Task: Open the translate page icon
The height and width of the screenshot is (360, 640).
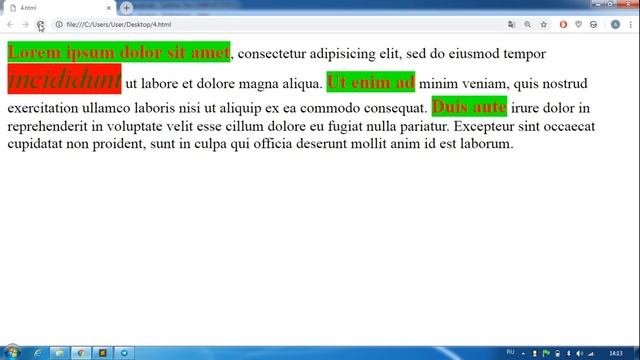Action: click(x=511, y=24)
